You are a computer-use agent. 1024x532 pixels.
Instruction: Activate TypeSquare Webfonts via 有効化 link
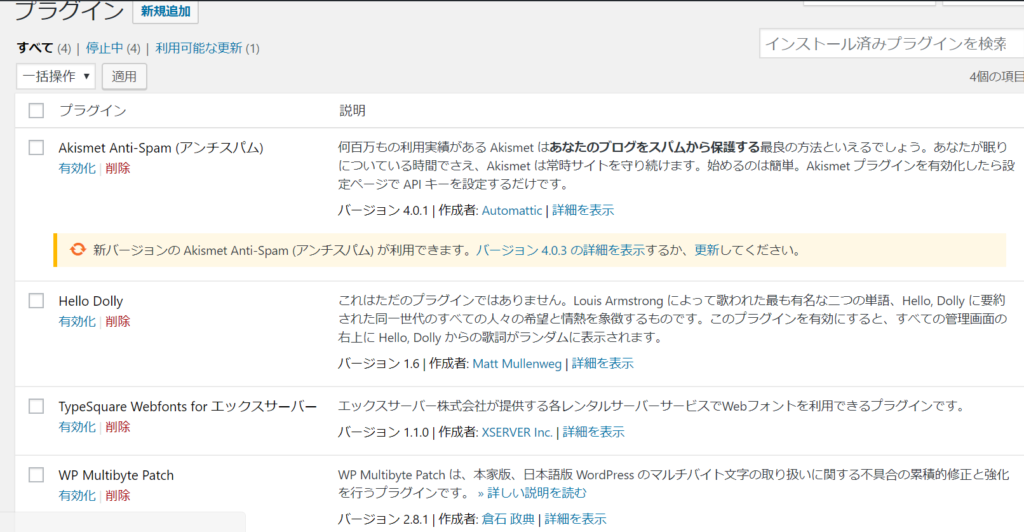pyautogui.click(x=77, y=427)
